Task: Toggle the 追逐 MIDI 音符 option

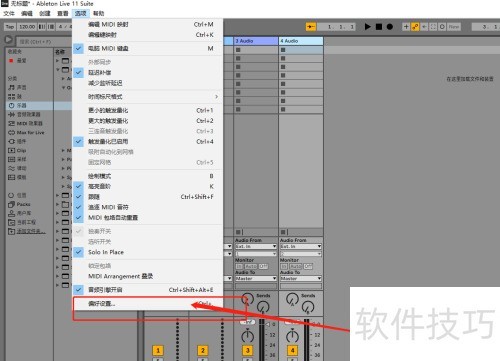Action: click(x=148, y=207)
